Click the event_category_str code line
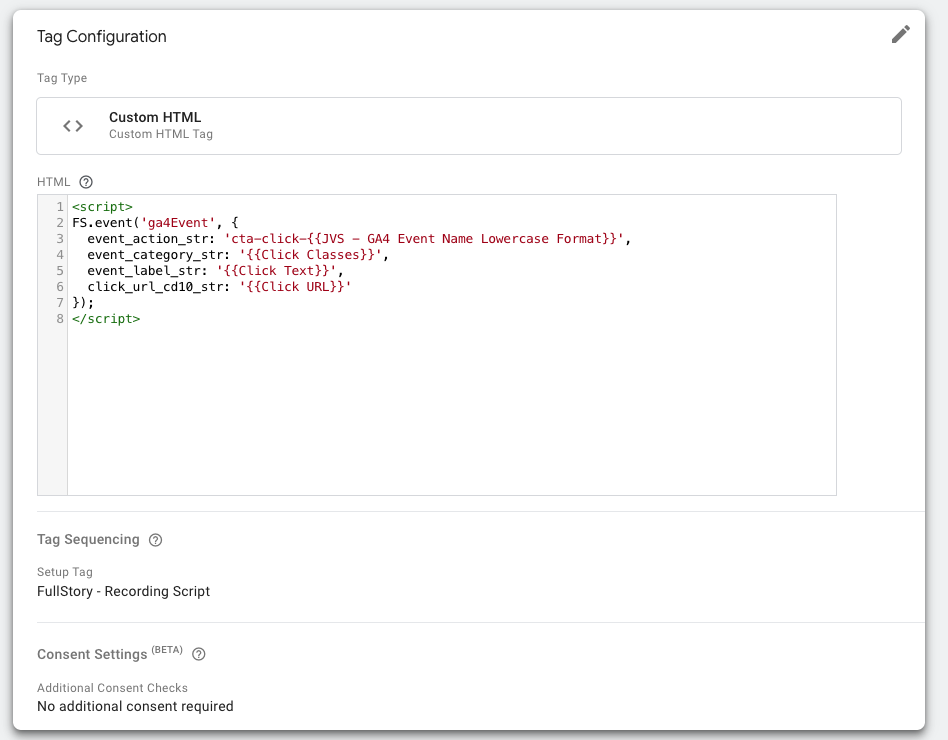948x740 pixels. click(238, 255)
